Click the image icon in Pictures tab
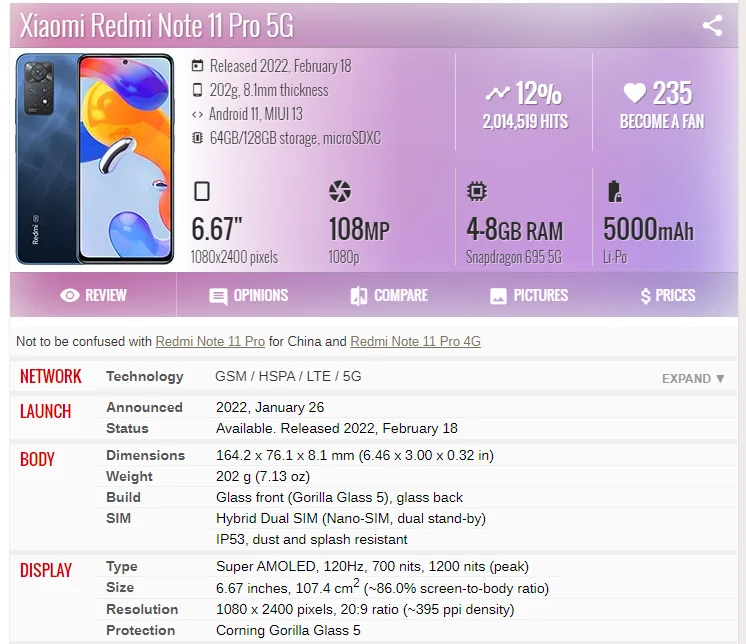This screenshot has width=746, height=644. [x=498, y=296]
